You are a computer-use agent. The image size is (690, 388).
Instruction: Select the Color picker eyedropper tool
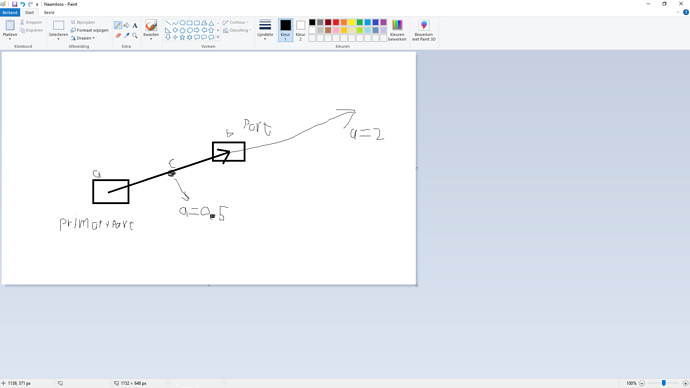[x=127, y=35]
